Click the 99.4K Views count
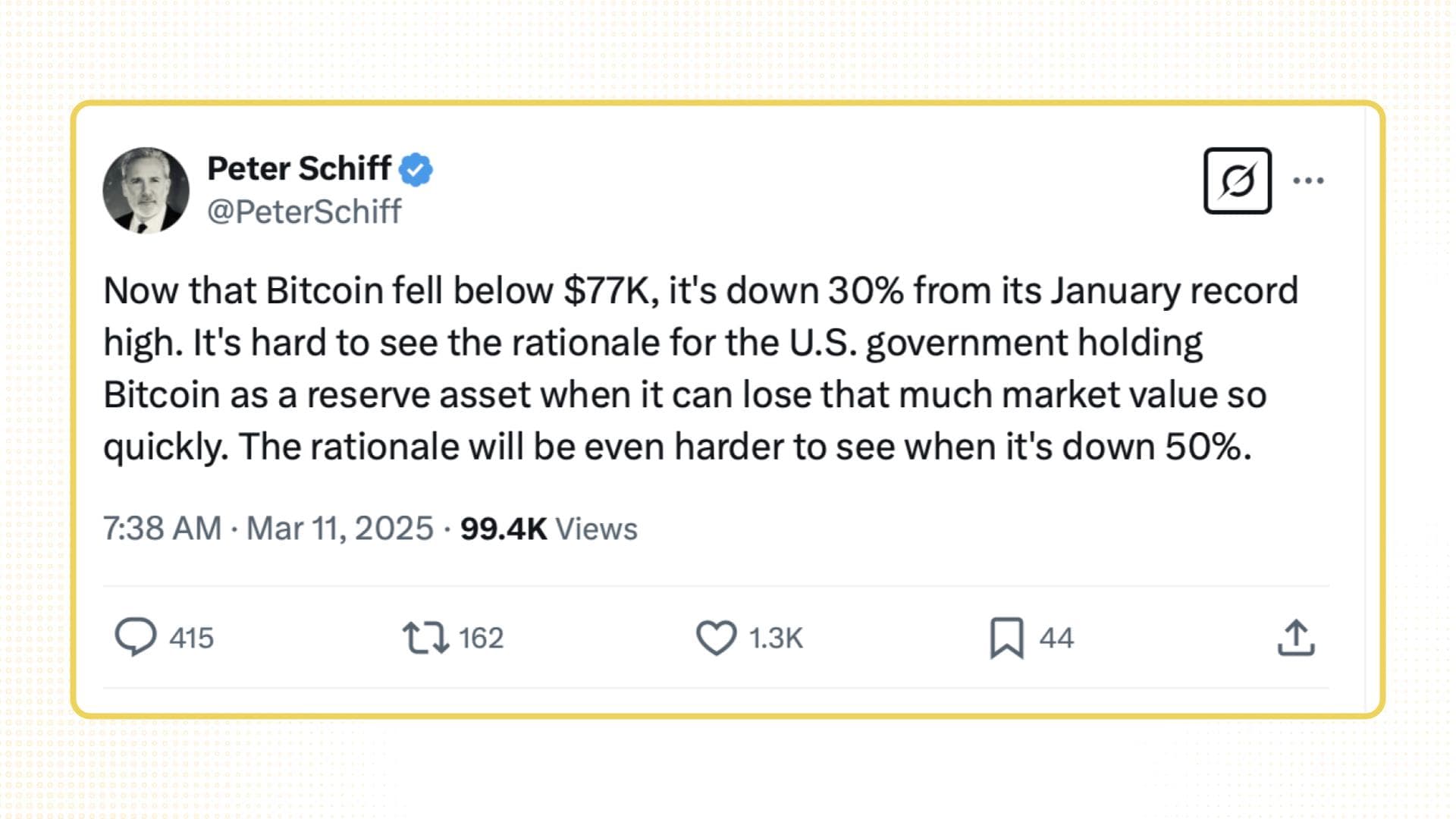Screen dimensions: 1456x819 [x=548, y=529]
